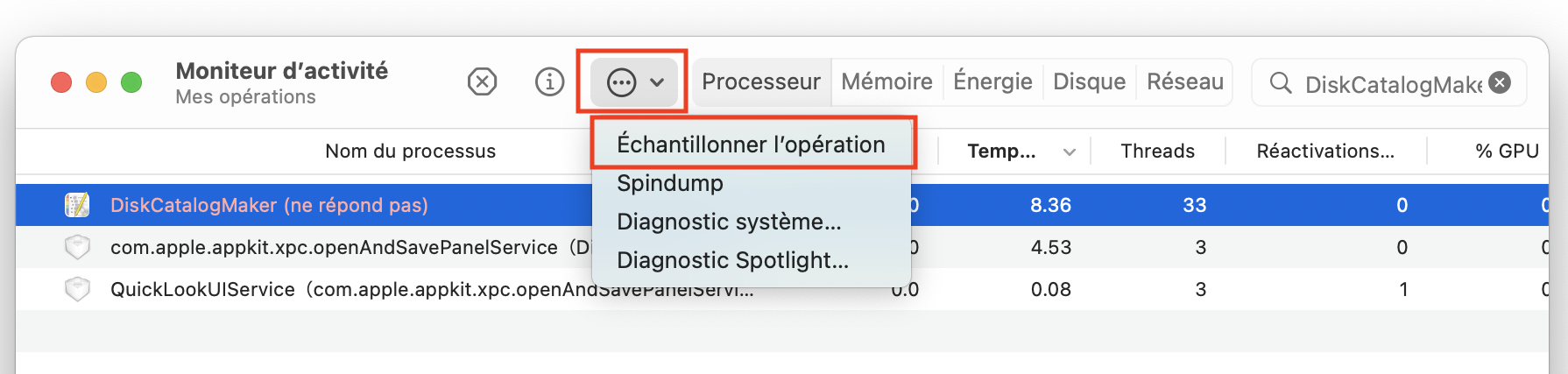Toggle sort order chevron on Temp column
This screenshot has height=374, width=1568.
pyautogui.click(x=1069, y=152)
